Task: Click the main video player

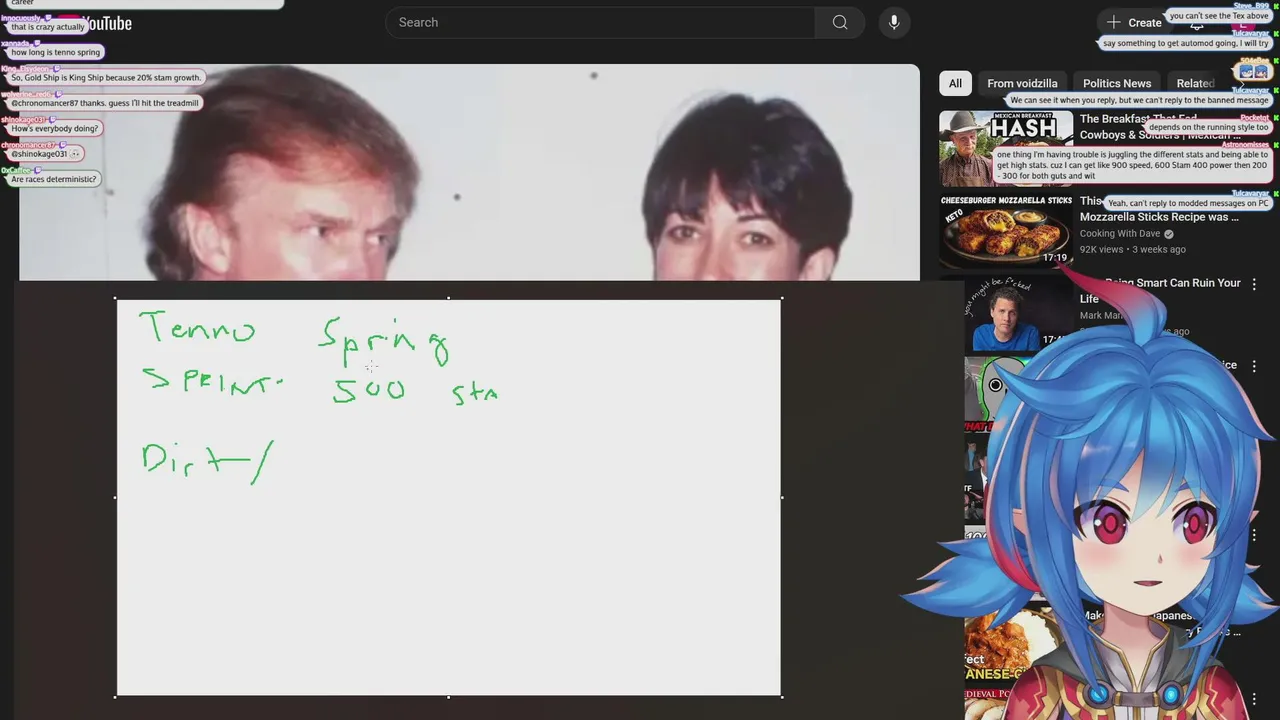Action: (469, 172)
